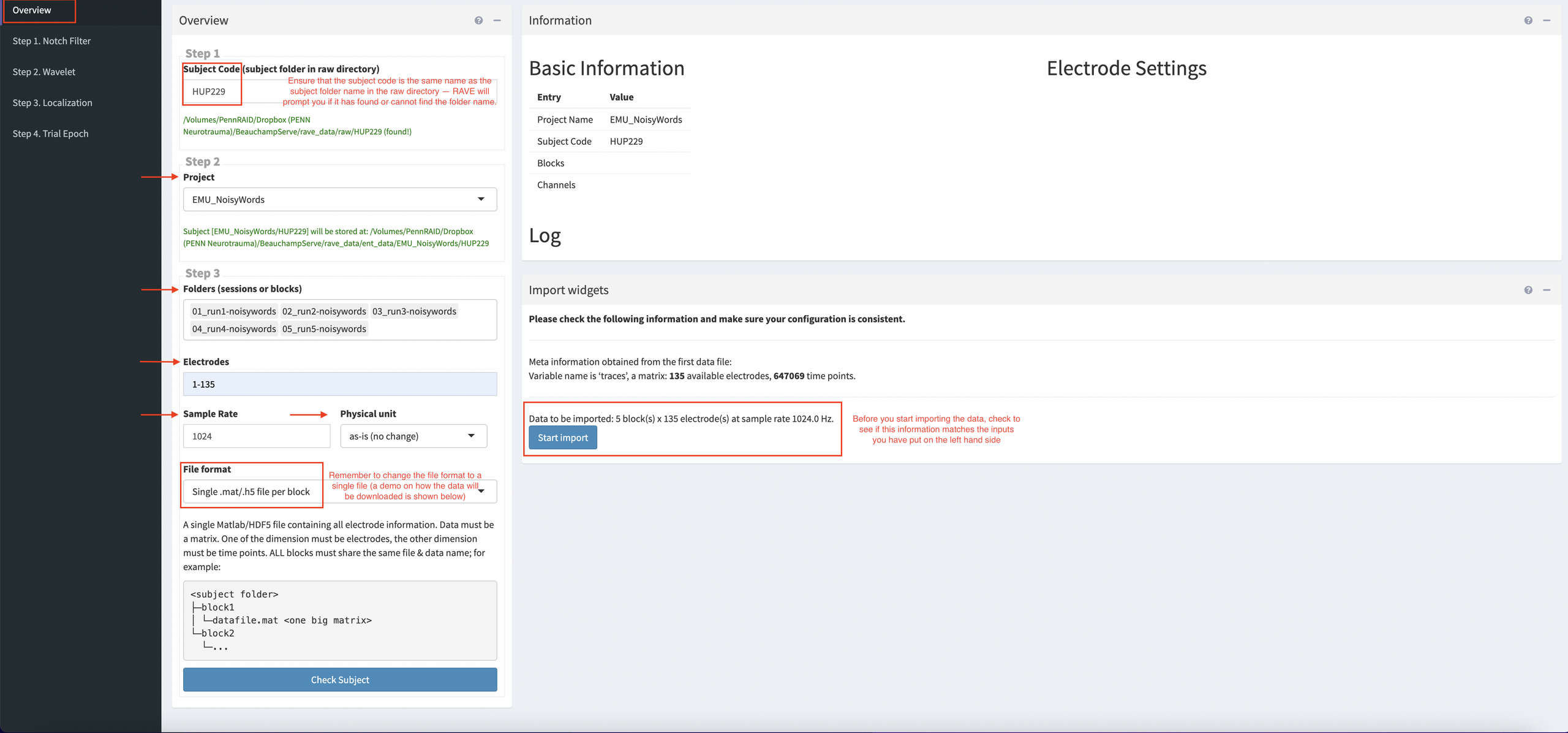Collapse the Information panel with minus icon
Image resolution: width=1568 pixels, height=733 pixels.
pos(1547,20)
